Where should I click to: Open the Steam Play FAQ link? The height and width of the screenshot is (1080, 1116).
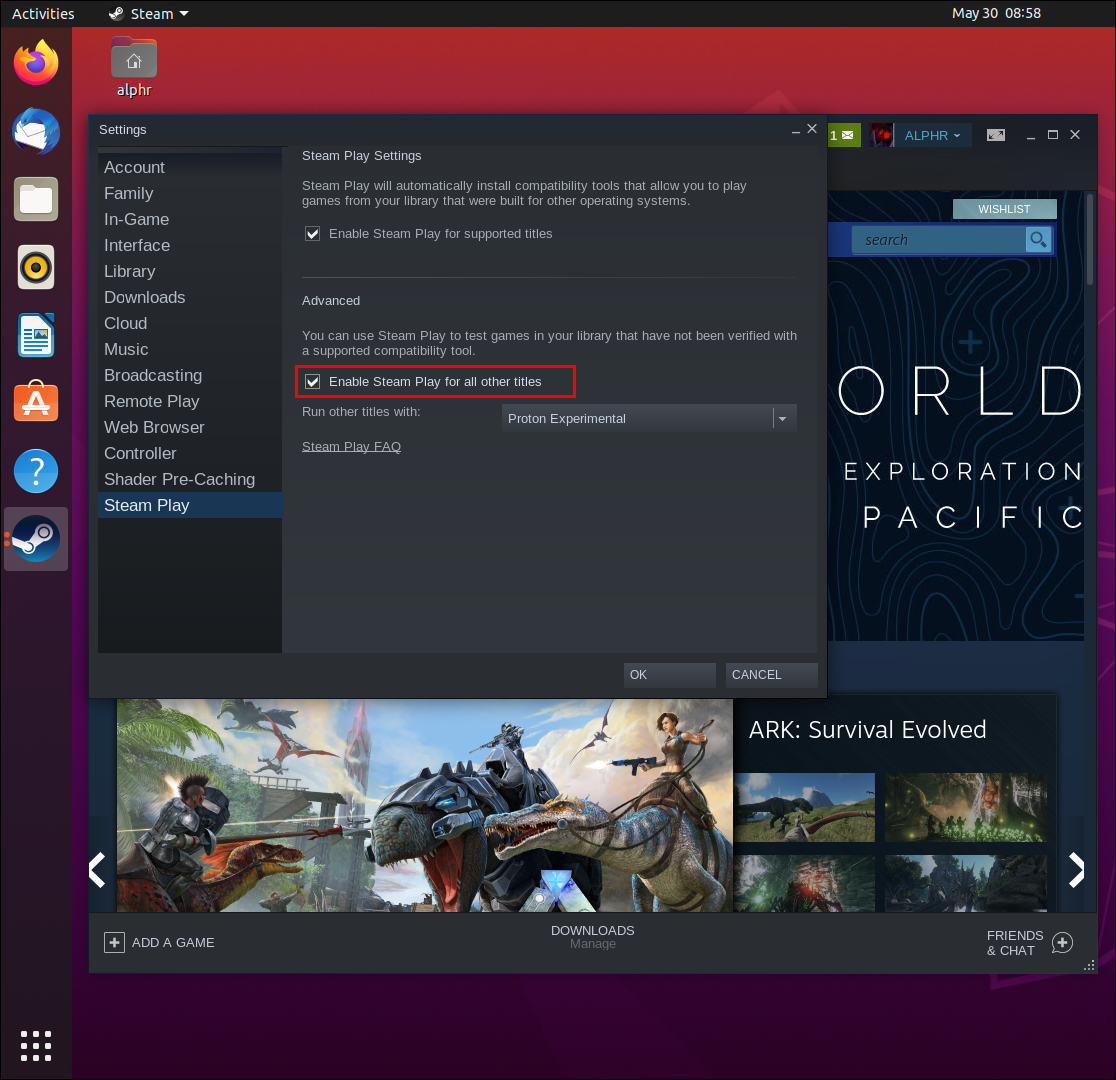[352, 446]
